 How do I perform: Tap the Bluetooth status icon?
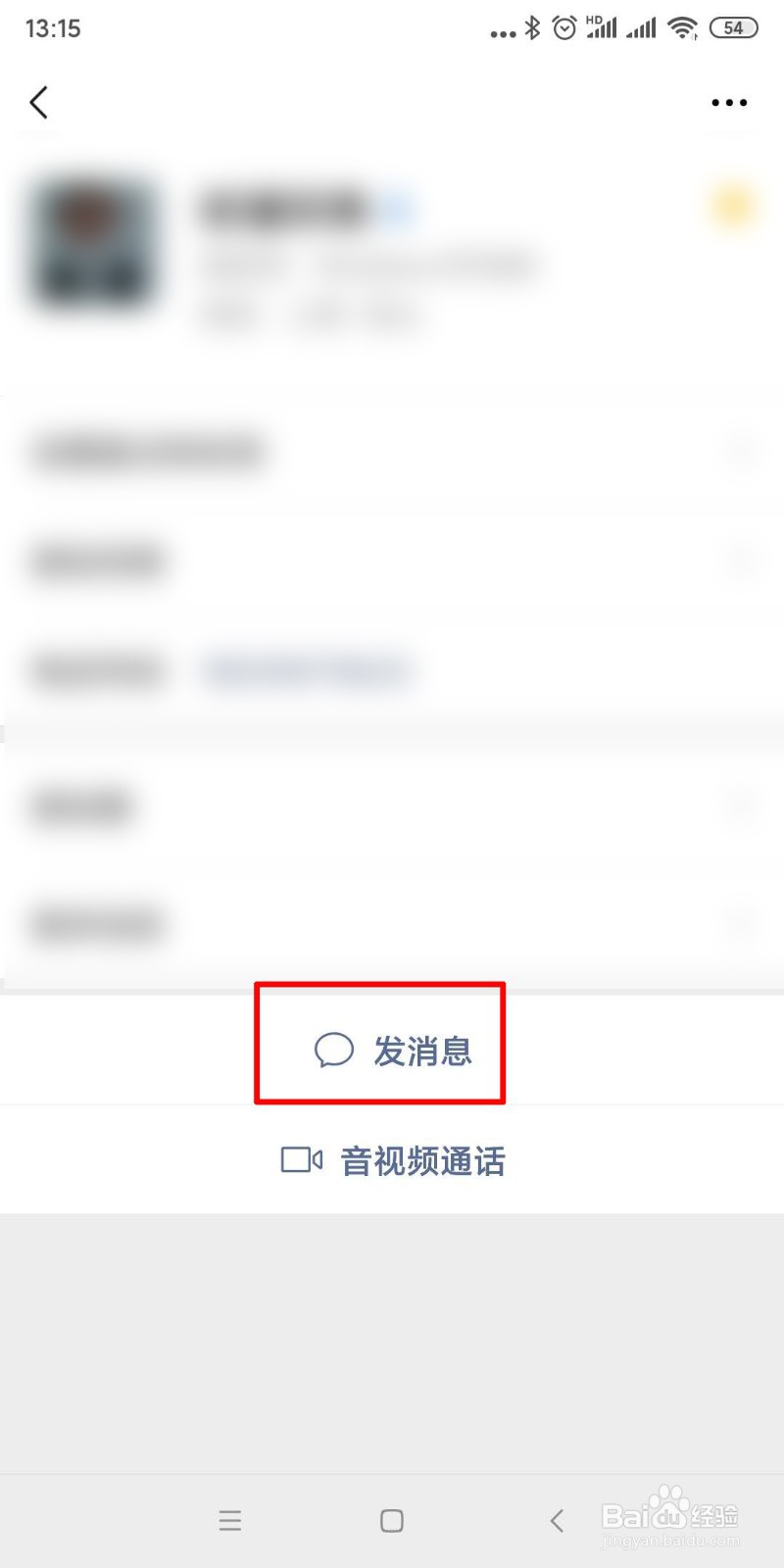[x=532, y=28]
